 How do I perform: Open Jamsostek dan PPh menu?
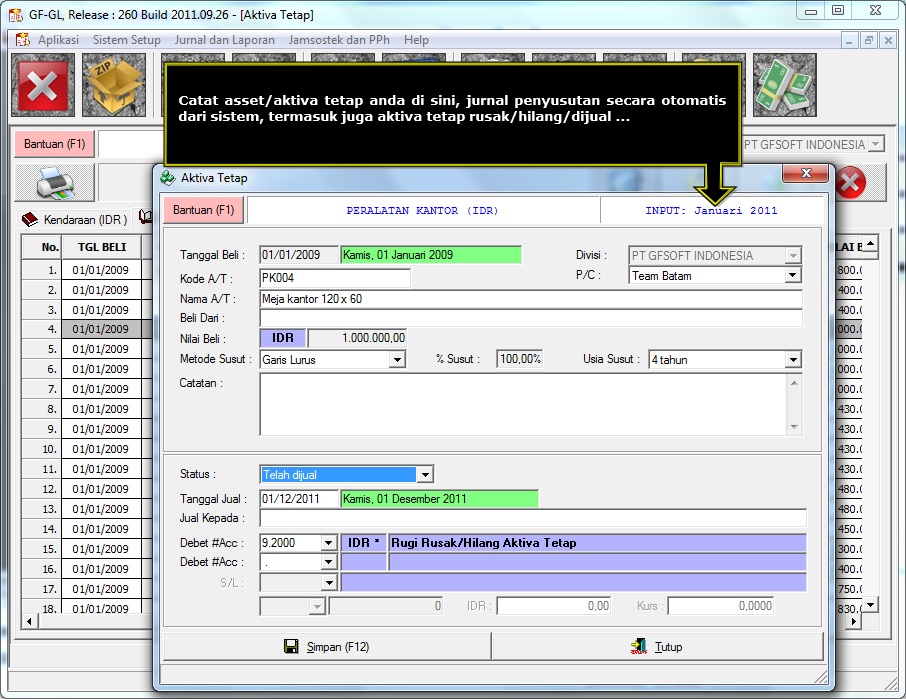339,40
